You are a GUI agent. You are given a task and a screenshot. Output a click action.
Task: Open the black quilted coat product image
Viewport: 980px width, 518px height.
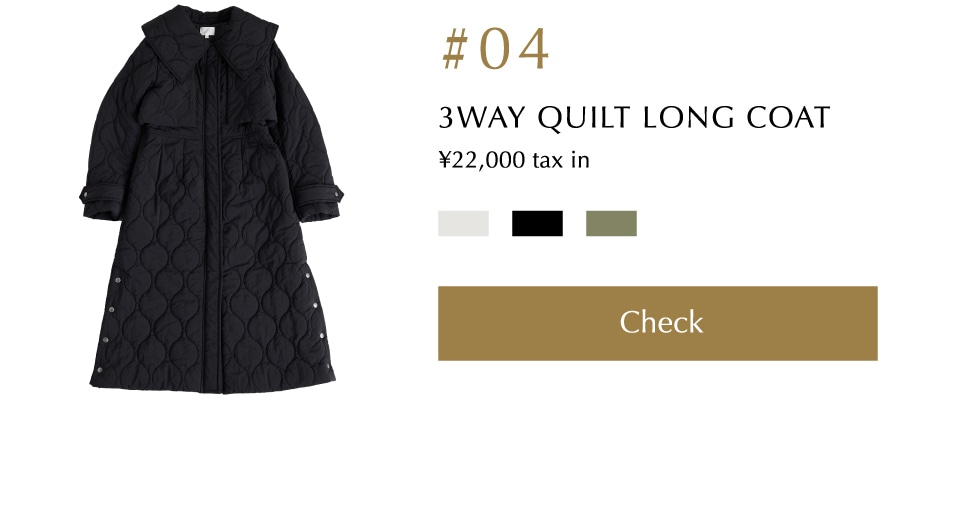pyautogui.click(x=211, y=200)
